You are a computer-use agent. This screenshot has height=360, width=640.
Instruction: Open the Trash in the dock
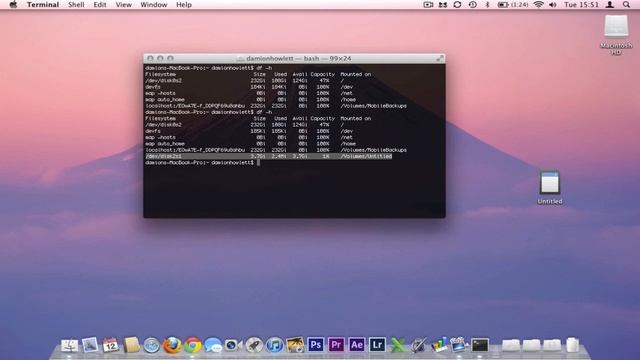click(573, 345)
